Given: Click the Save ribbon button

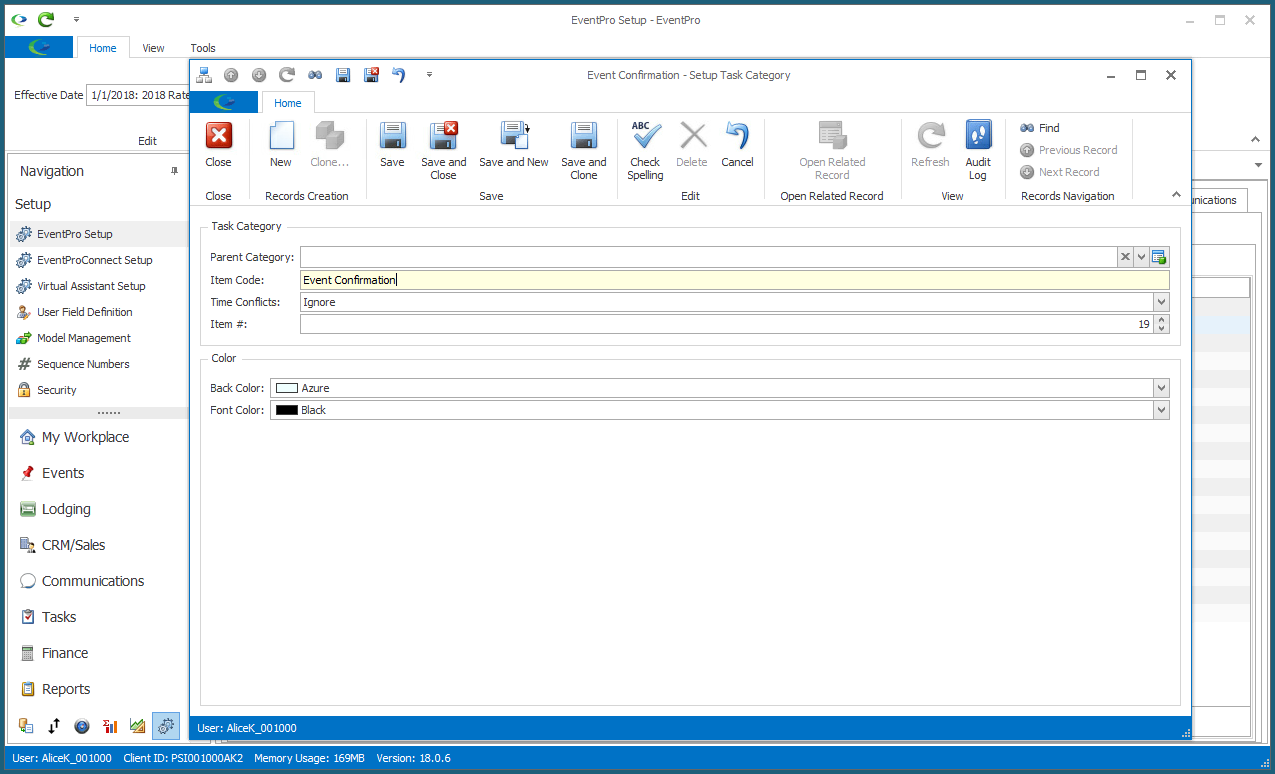Looking at the screenshot, I should pyautogui.click(x=392, y=145).
